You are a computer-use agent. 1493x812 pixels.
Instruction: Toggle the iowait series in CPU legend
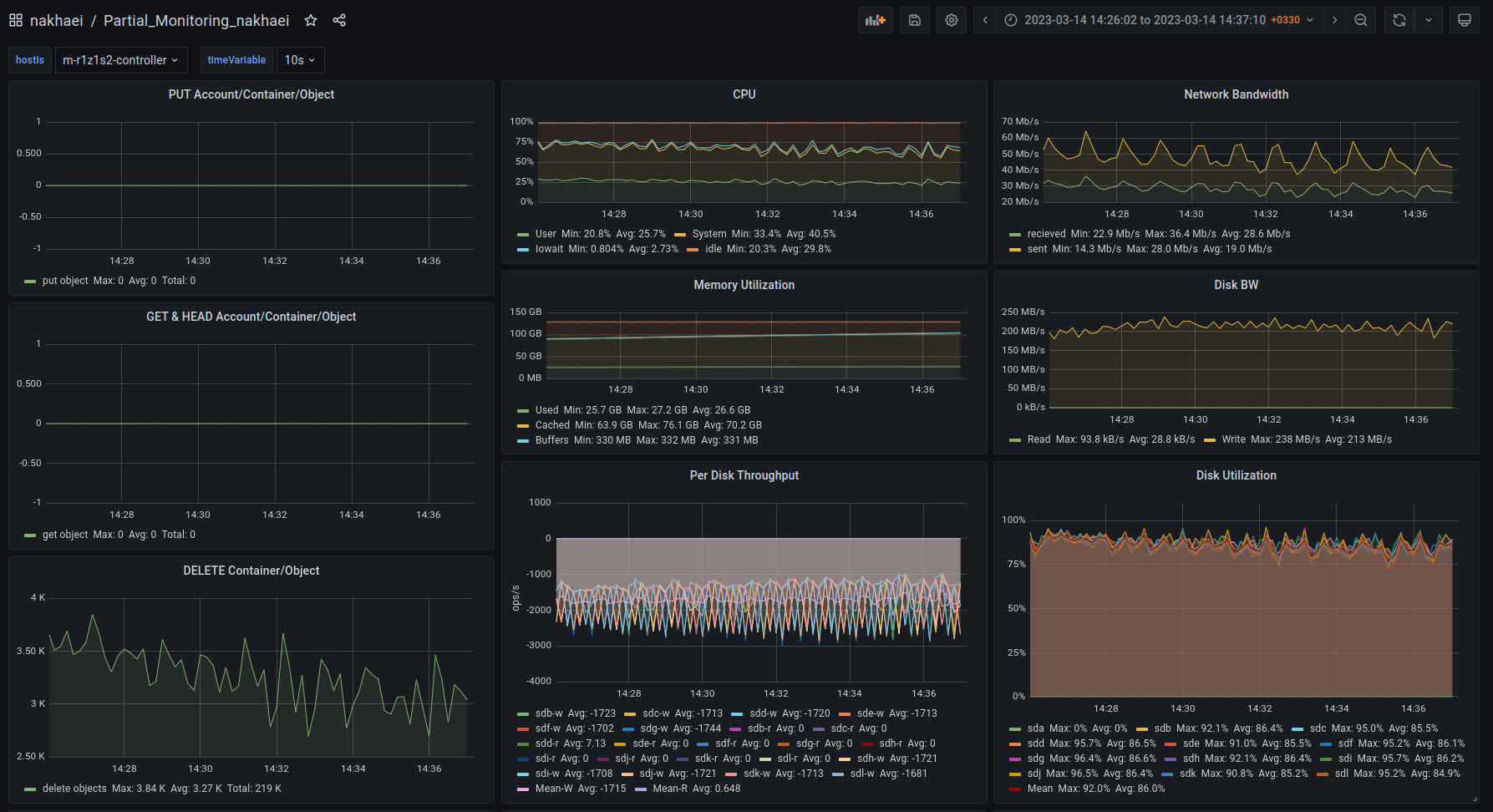click(549, 249)
